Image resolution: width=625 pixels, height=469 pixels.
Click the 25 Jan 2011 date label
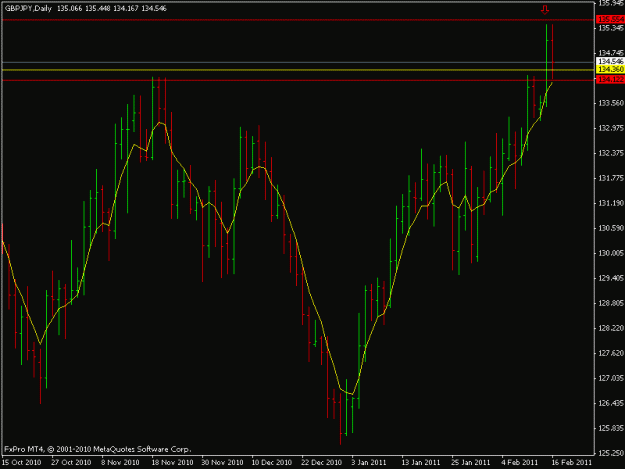pos(470,463)
